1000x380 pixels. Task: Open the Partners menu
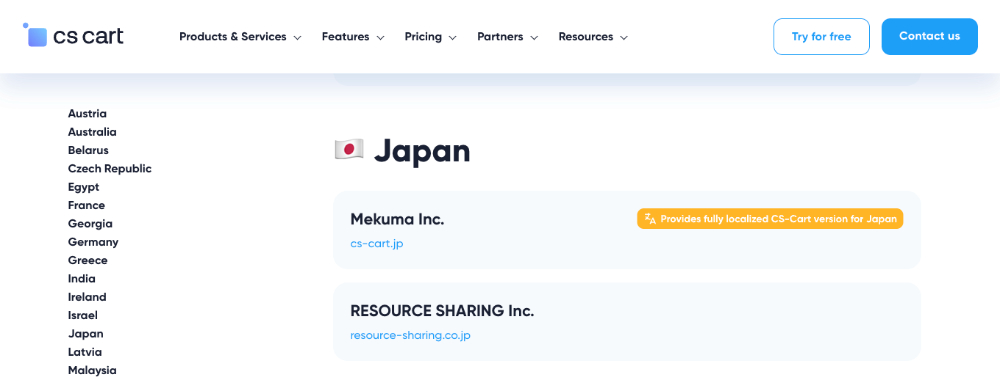[x=508, y=37]
